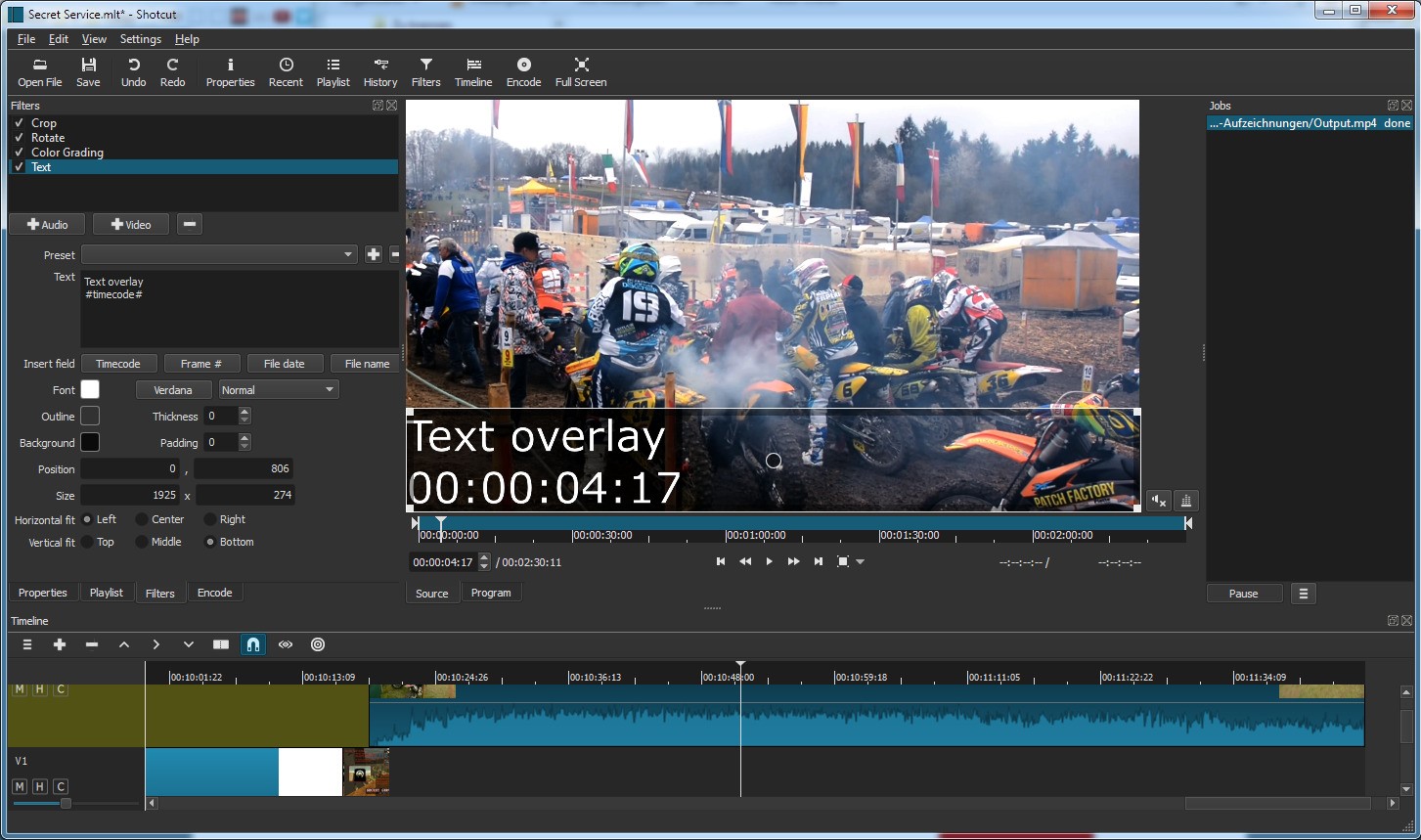The height and width of the screenshot is (840, 1421).
Task: Click the Open File toolbar icon
Action: pyautogui.click(x=40, y=72)
